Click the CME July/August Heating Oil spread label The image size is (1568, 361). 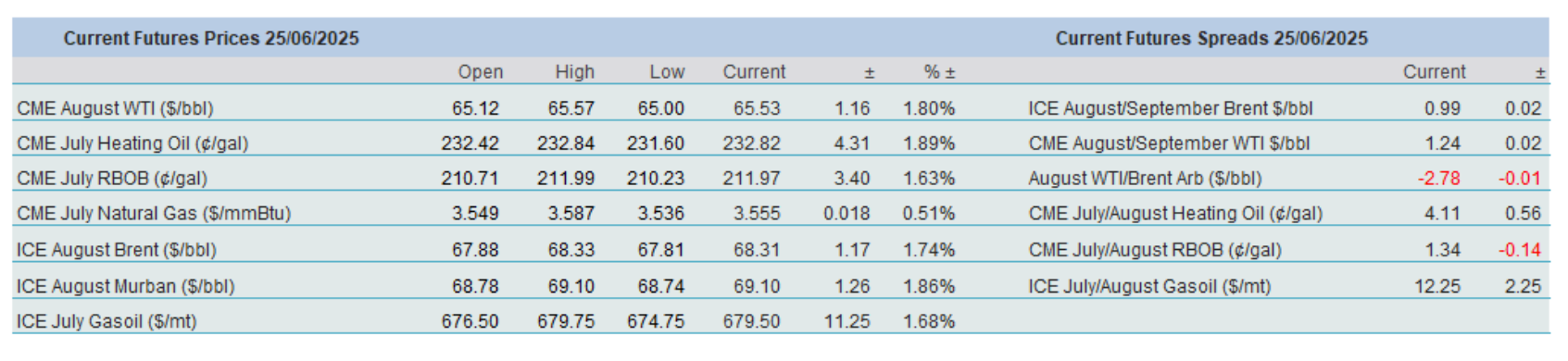1175,214
